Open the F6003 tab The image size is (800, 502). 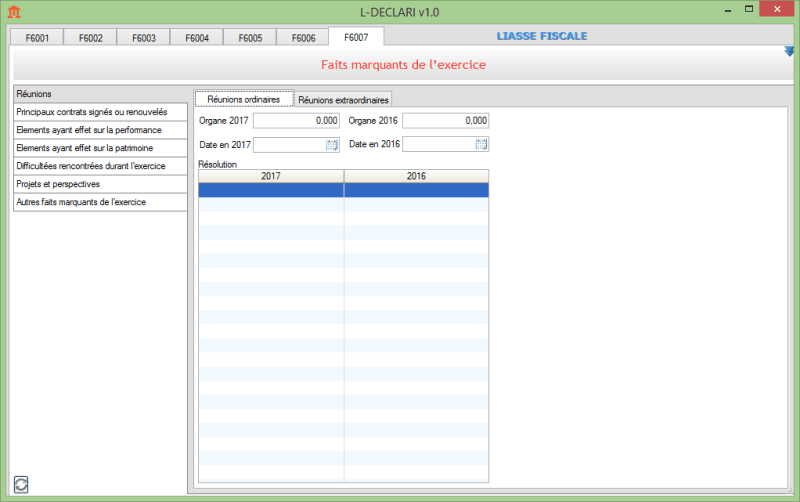143,38
